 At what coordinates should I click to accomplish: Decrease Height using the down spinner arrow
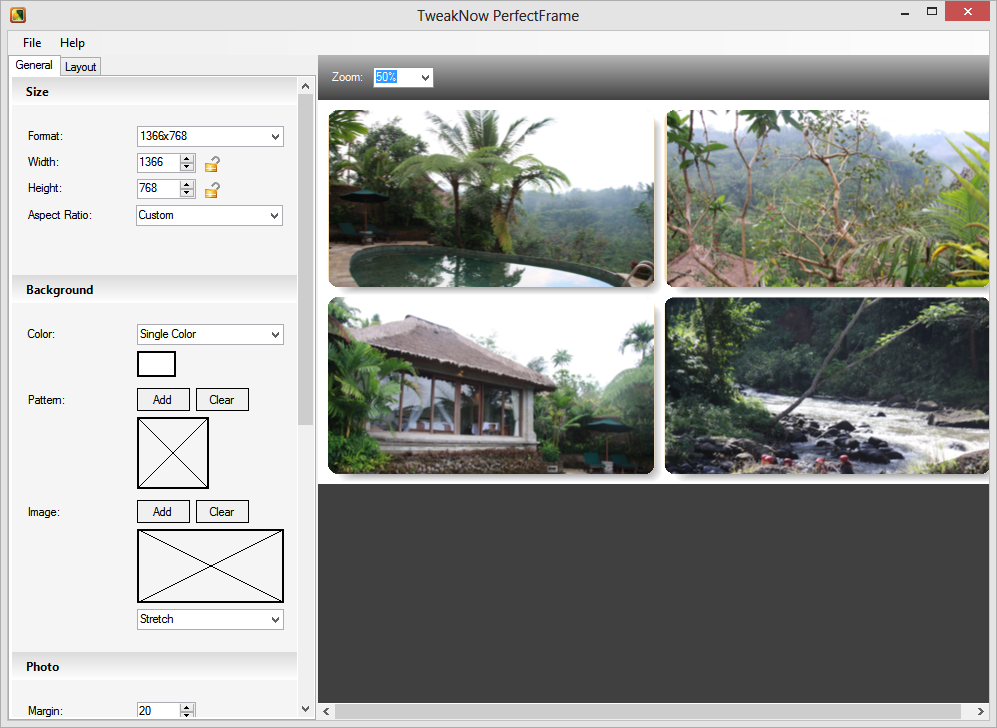pos(187,193)
